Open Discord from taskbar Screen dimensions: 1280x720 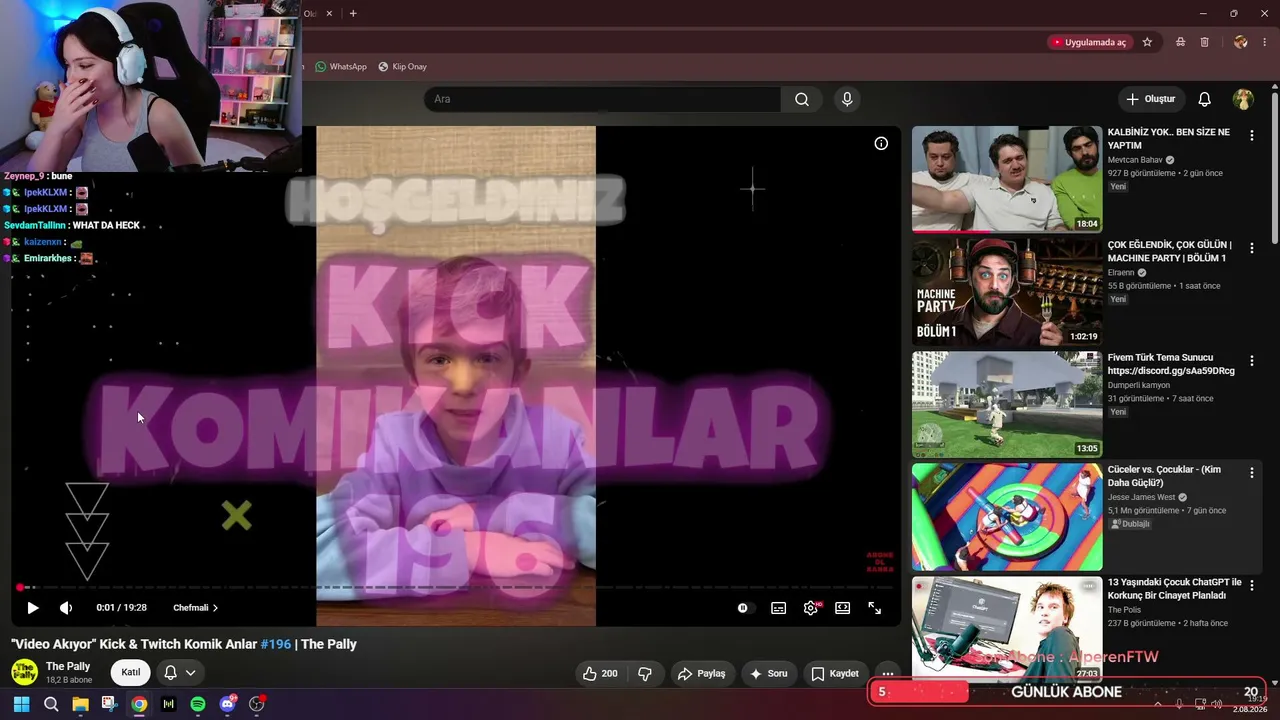coord(228,704)
